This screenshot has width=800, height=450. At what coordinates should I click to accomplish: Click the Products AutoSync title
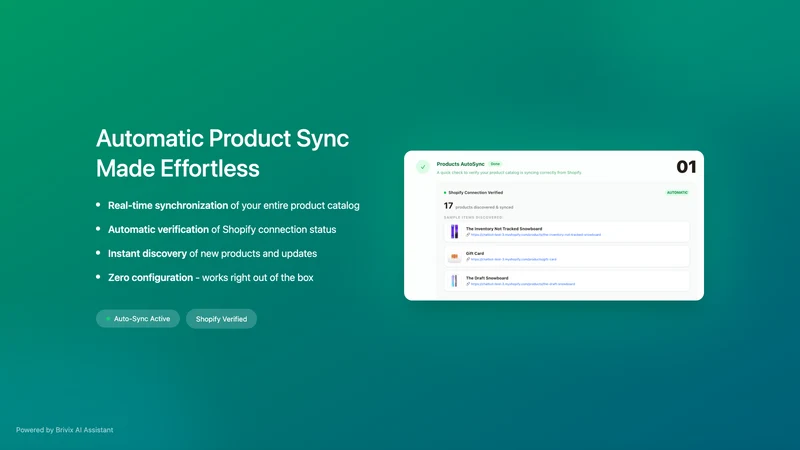tap(460, 164)
